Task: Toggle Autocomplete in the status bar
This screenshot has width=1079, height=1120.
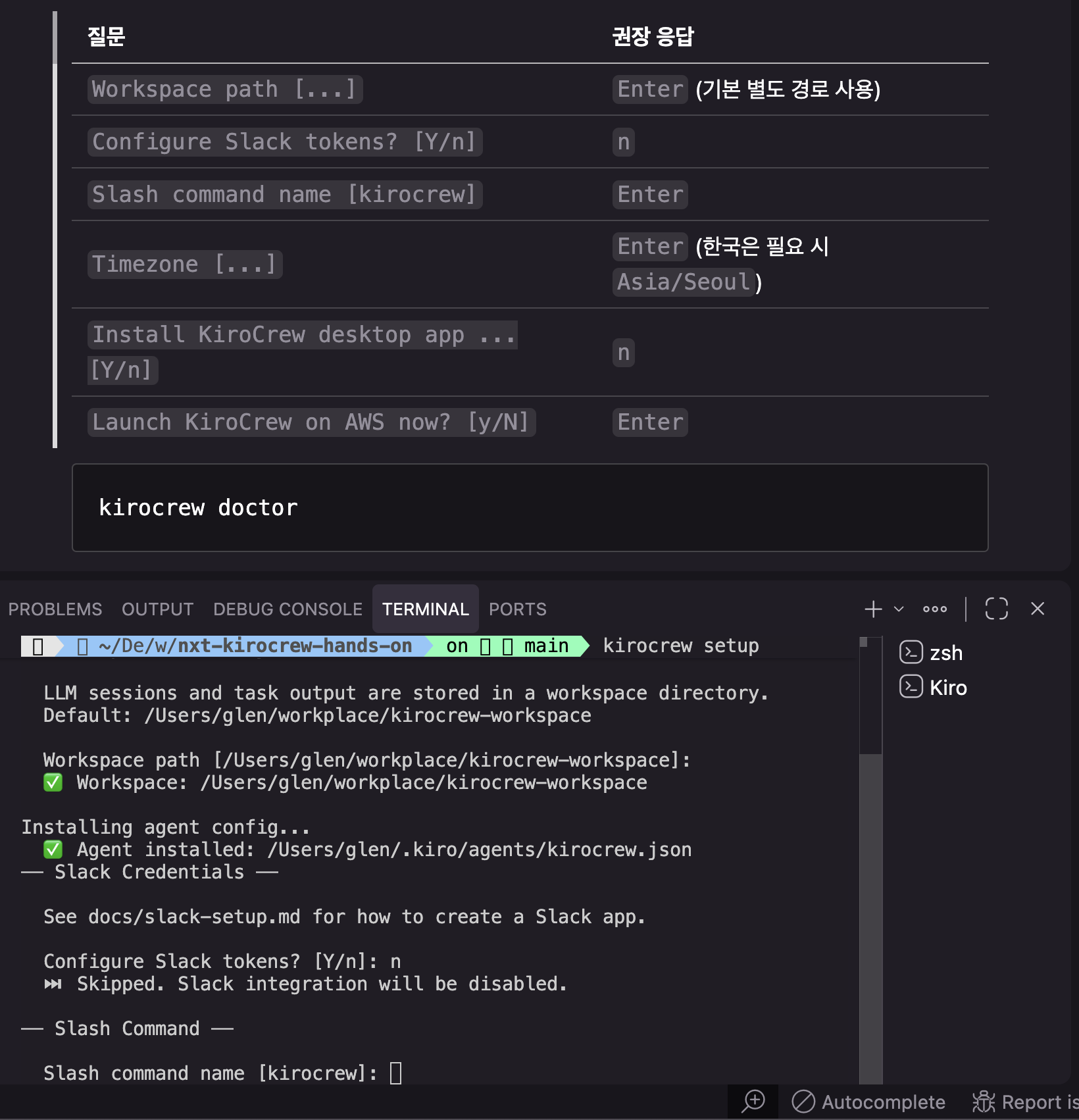Action: click(x=868, y=1102)
